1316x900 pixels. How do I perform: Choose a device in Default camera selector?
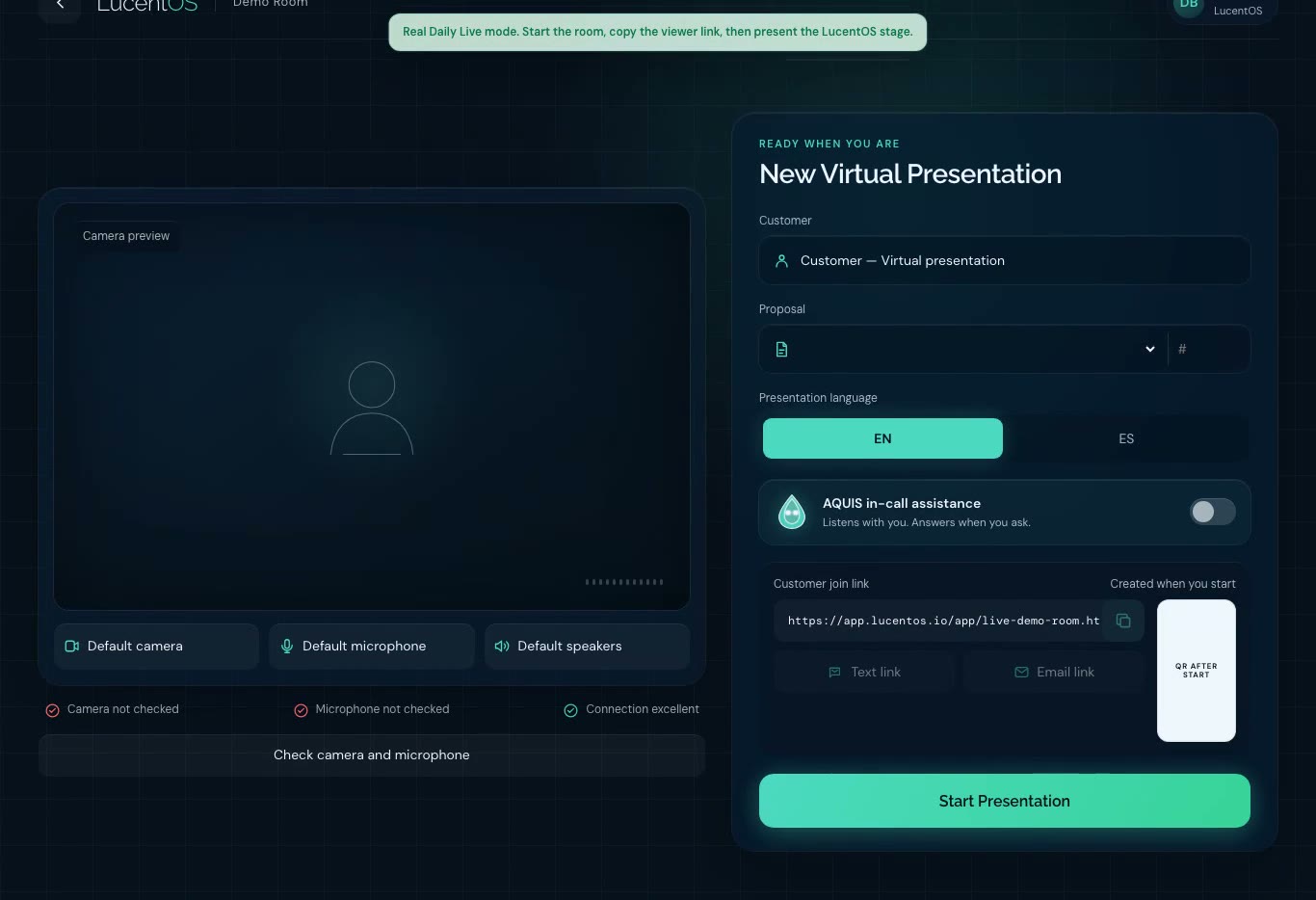[x=156, y=647]
